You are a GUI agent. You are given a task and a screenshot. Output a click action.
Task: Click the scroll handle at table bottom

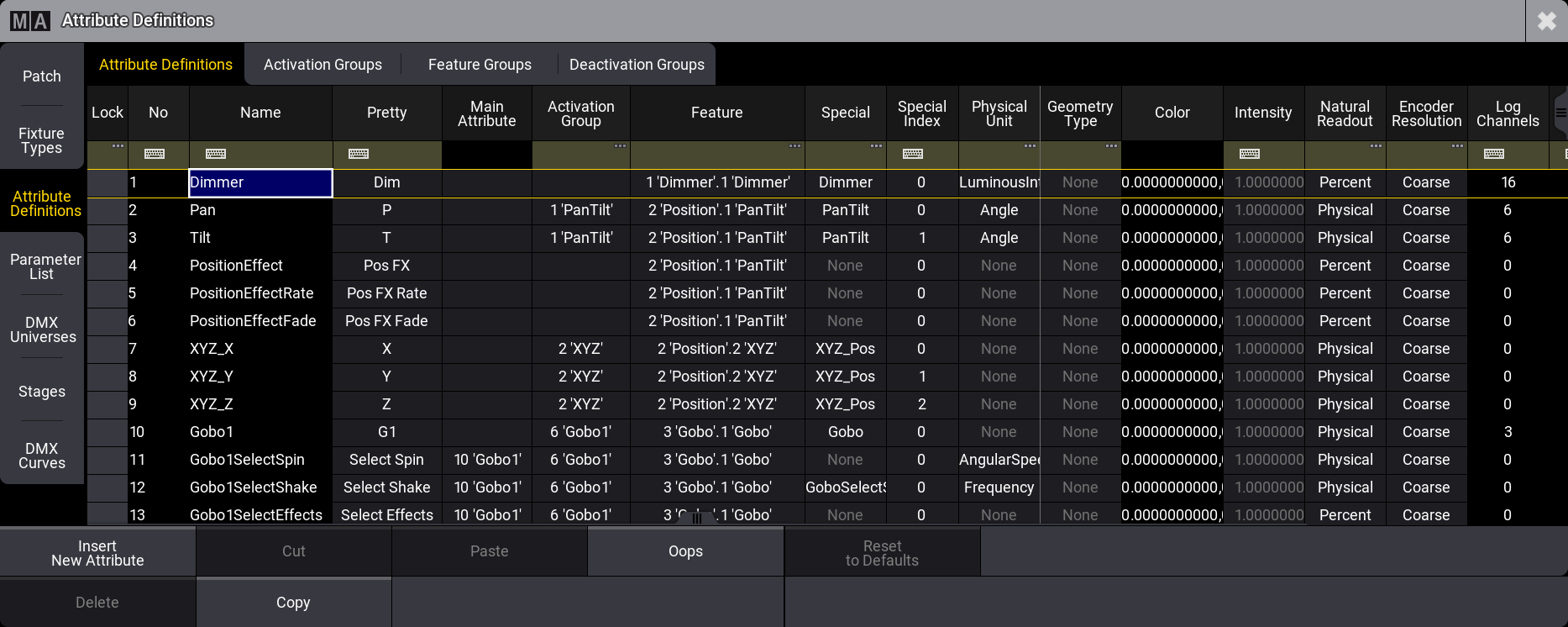click(x=696, y=519)
